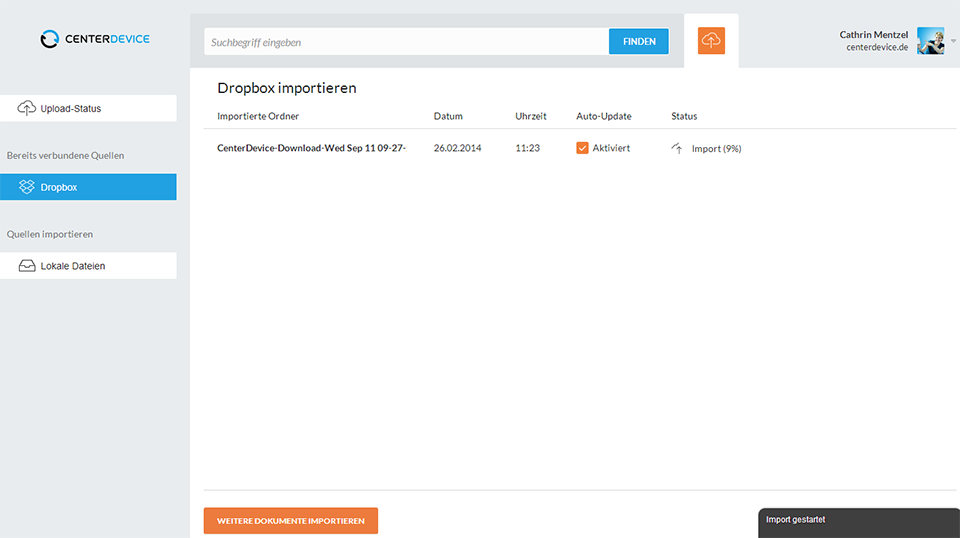This screenshot has height=538, width=960.
Task: Sort by the Datum column header
Action: click(448, 116)
